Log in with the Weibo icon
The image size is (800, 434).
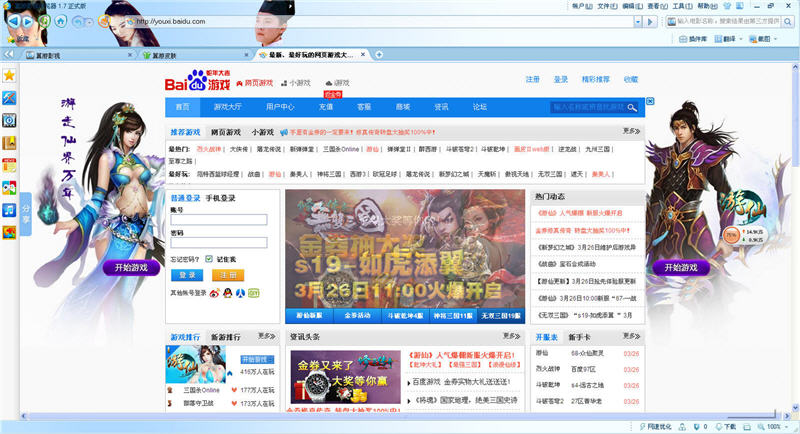214,293
